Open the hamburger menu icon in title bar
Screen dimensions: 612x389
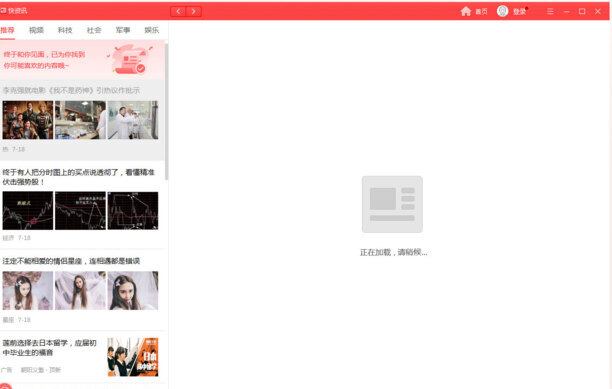click(x=550, y=11)
